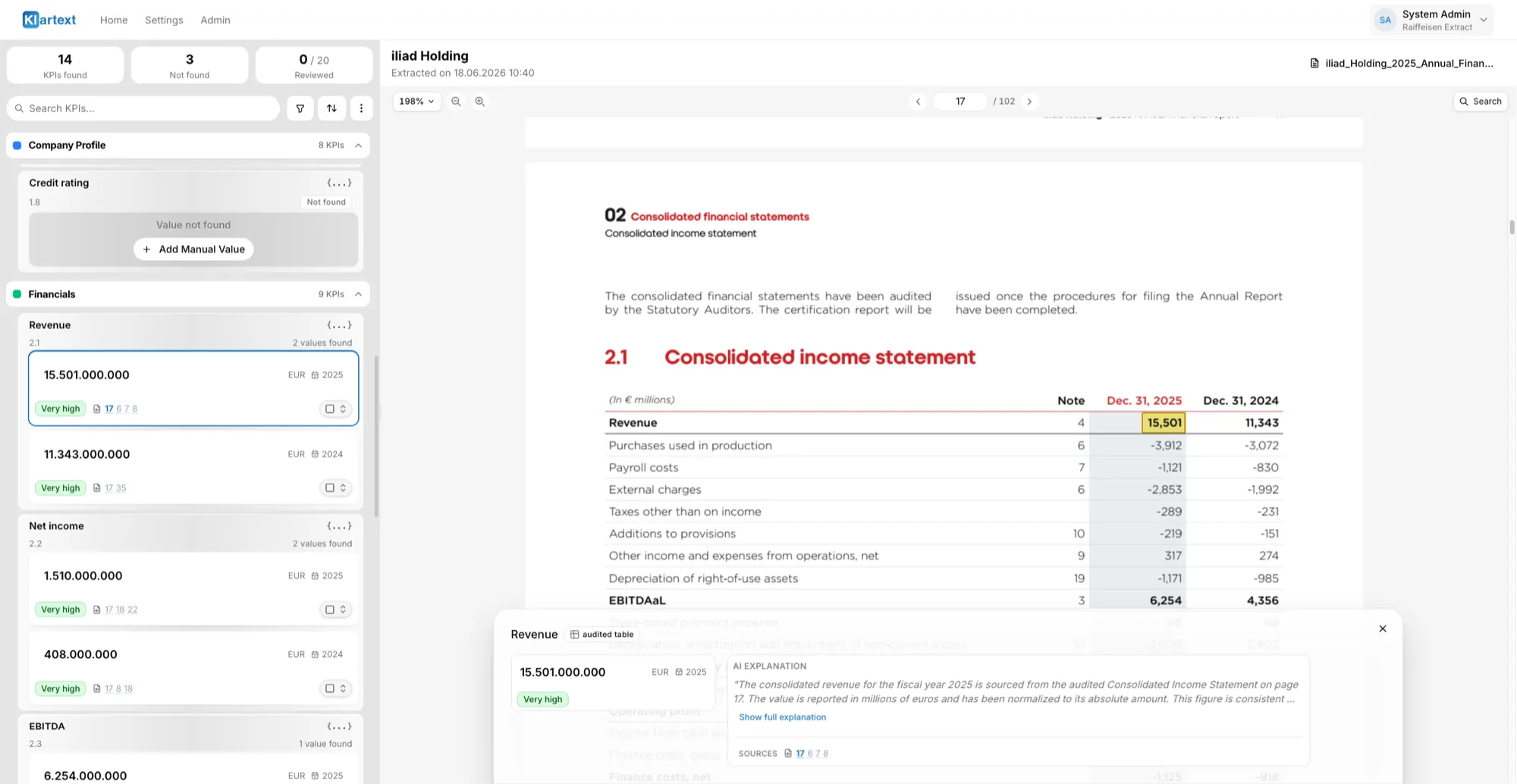Open page 22 source of 1.510.000.000

(133, 610)
